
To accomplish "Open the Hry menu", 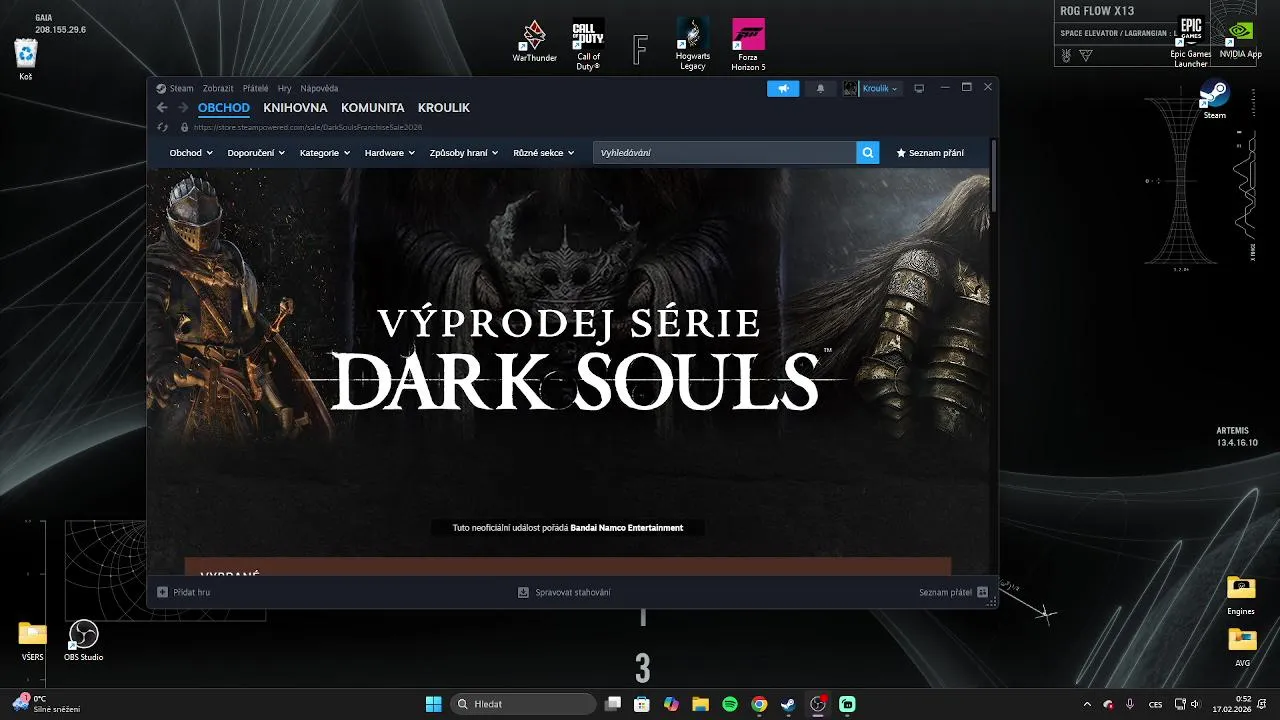I will coord(285,88).
